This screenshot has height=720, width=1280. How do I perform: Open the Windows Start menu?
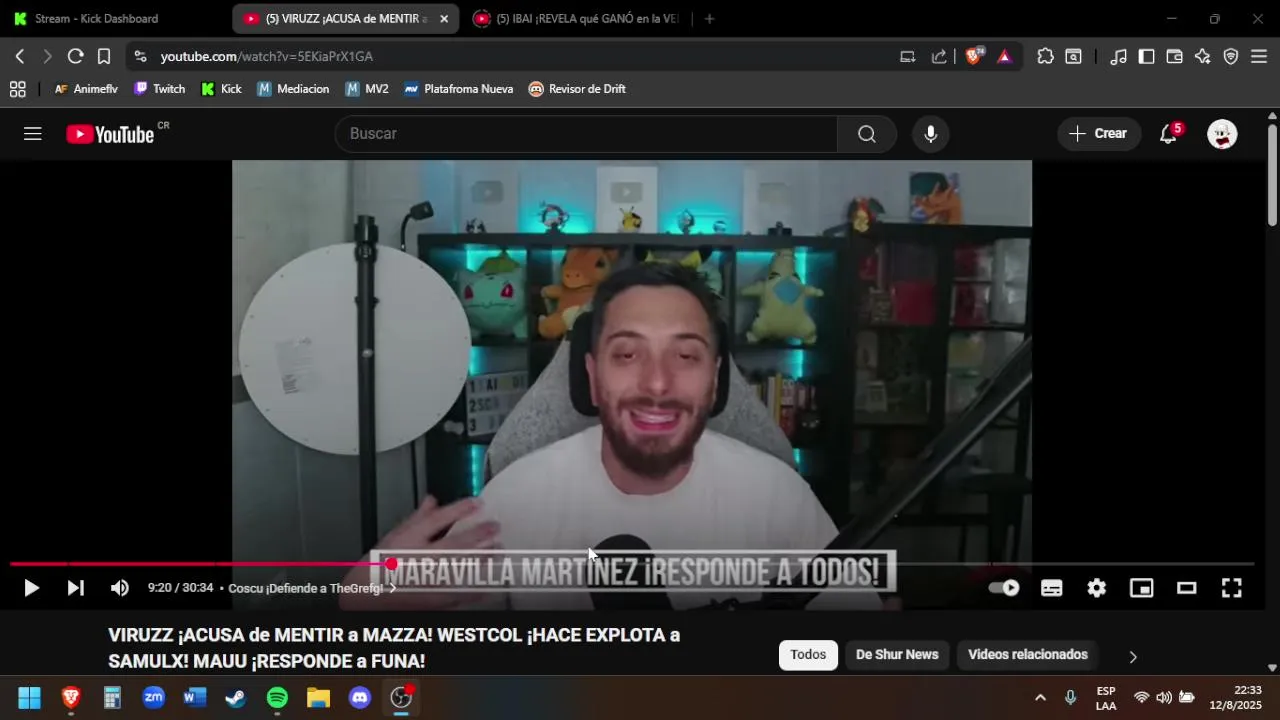[x=29, y=698]
